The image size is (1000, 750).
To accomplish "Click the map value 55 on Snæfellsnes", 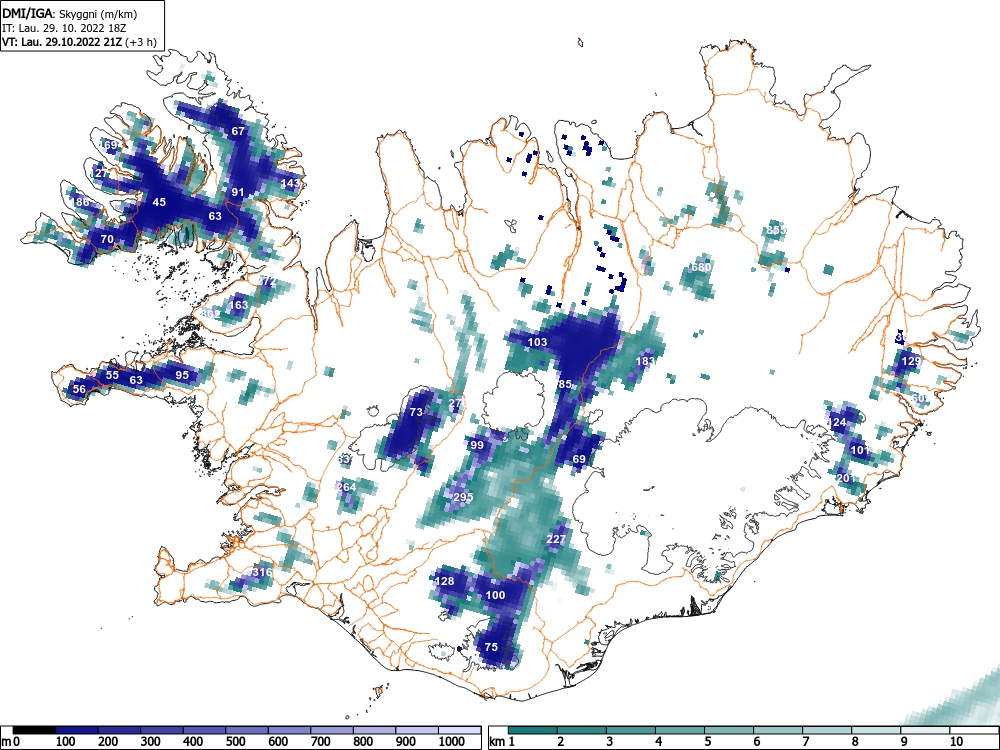I will tap(112, 375).
